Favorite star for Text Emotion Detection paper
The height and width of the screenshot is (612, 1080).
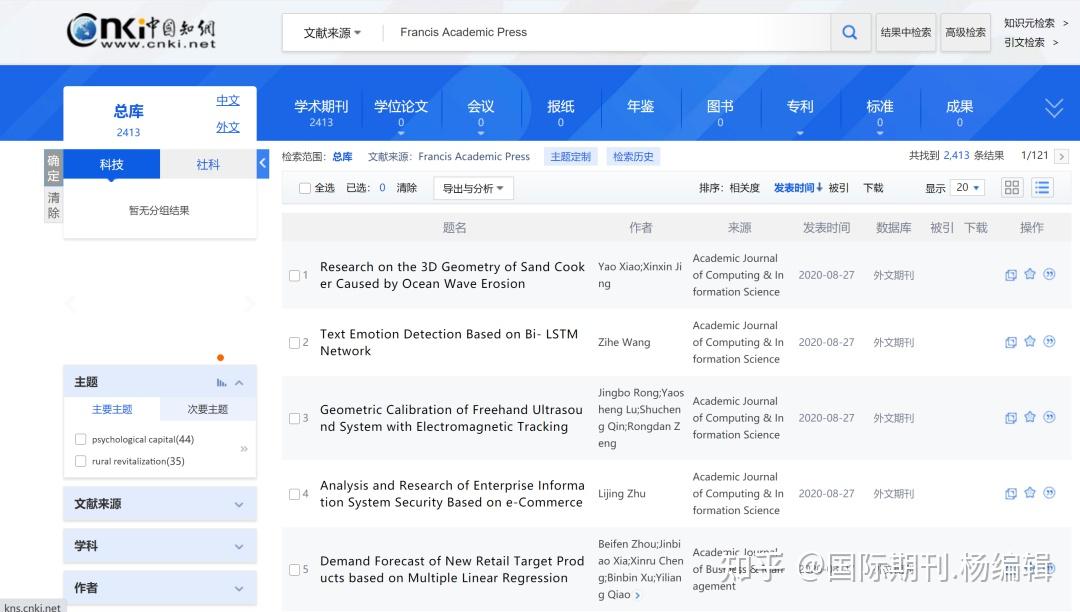click(1030, 341)
